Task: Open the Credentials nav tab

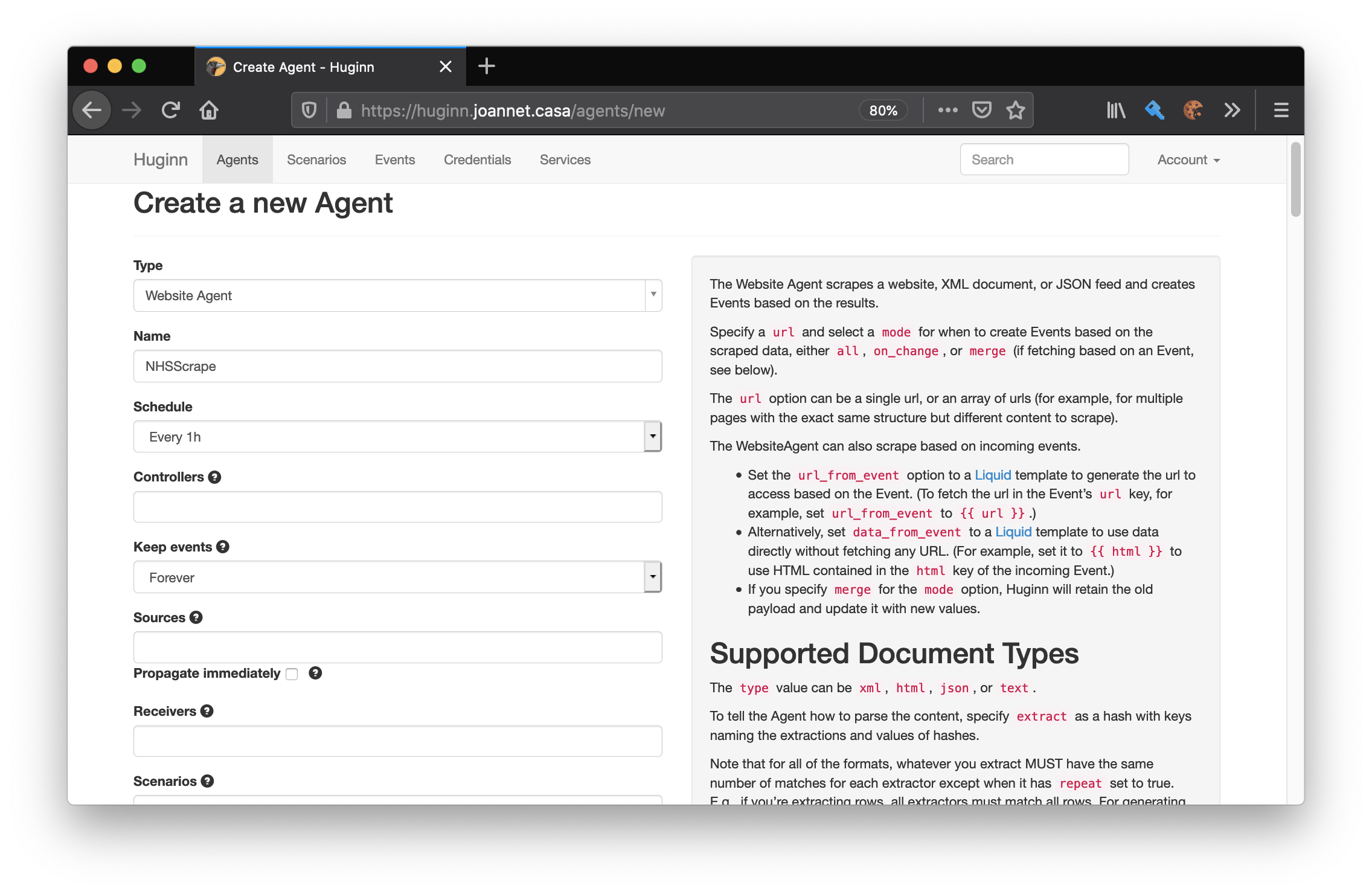Action: (477, 159)
